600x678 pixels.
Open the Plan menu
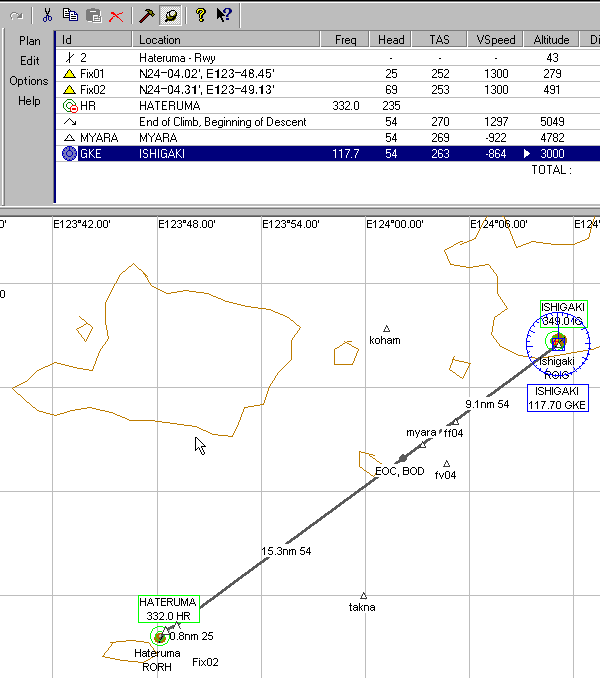click(30, 41)
